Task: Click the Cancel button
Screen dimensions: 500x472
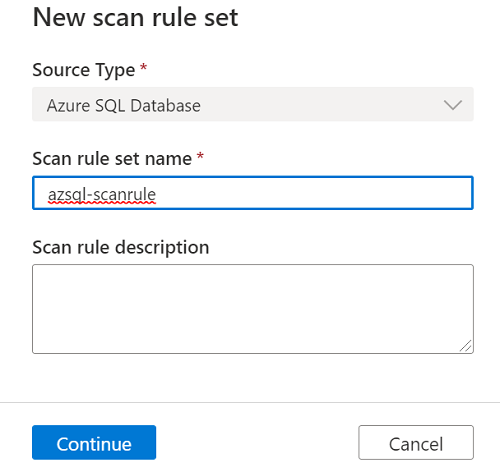Action: pos(416,442)
